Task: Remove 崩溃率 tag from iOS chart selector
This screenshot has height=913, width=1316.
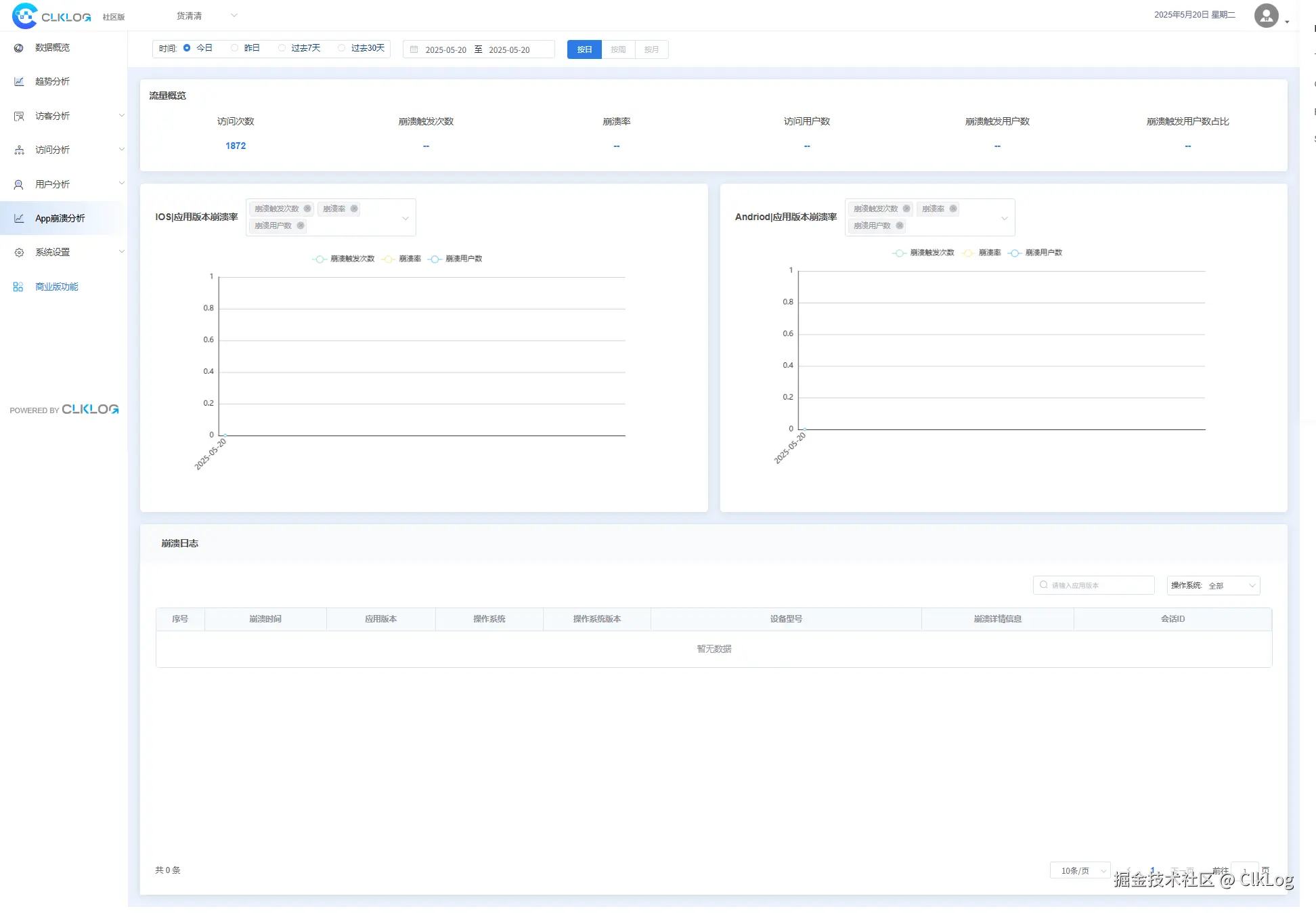Action: tap(354, 209)
